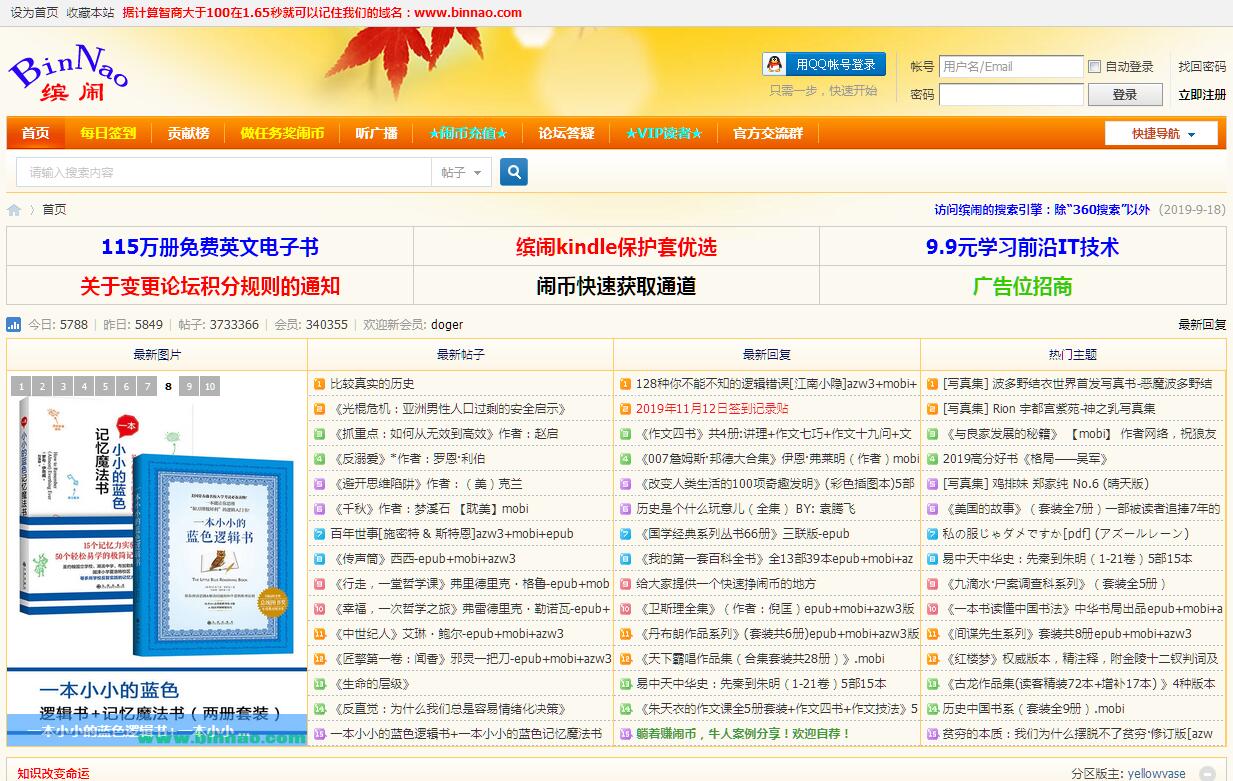Switch carousel to slide 1
This screenshot has height=781, width=1233.
pyautogui.click(x=21, y=387)
